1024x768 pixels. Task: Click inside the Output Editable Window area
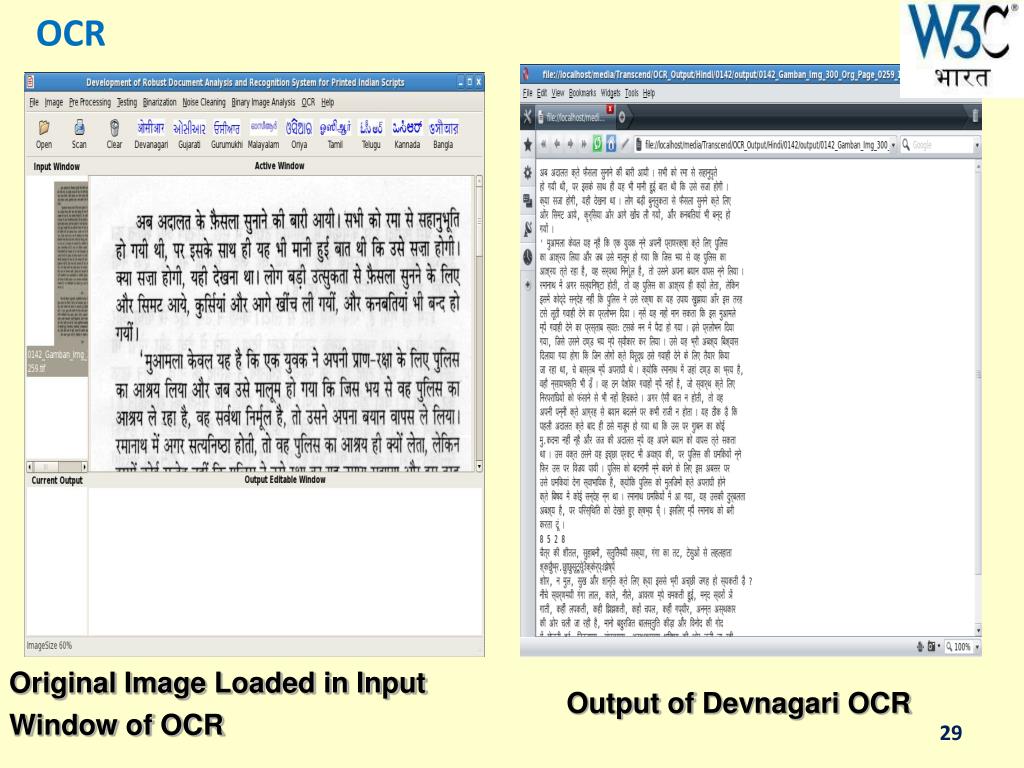286,560
